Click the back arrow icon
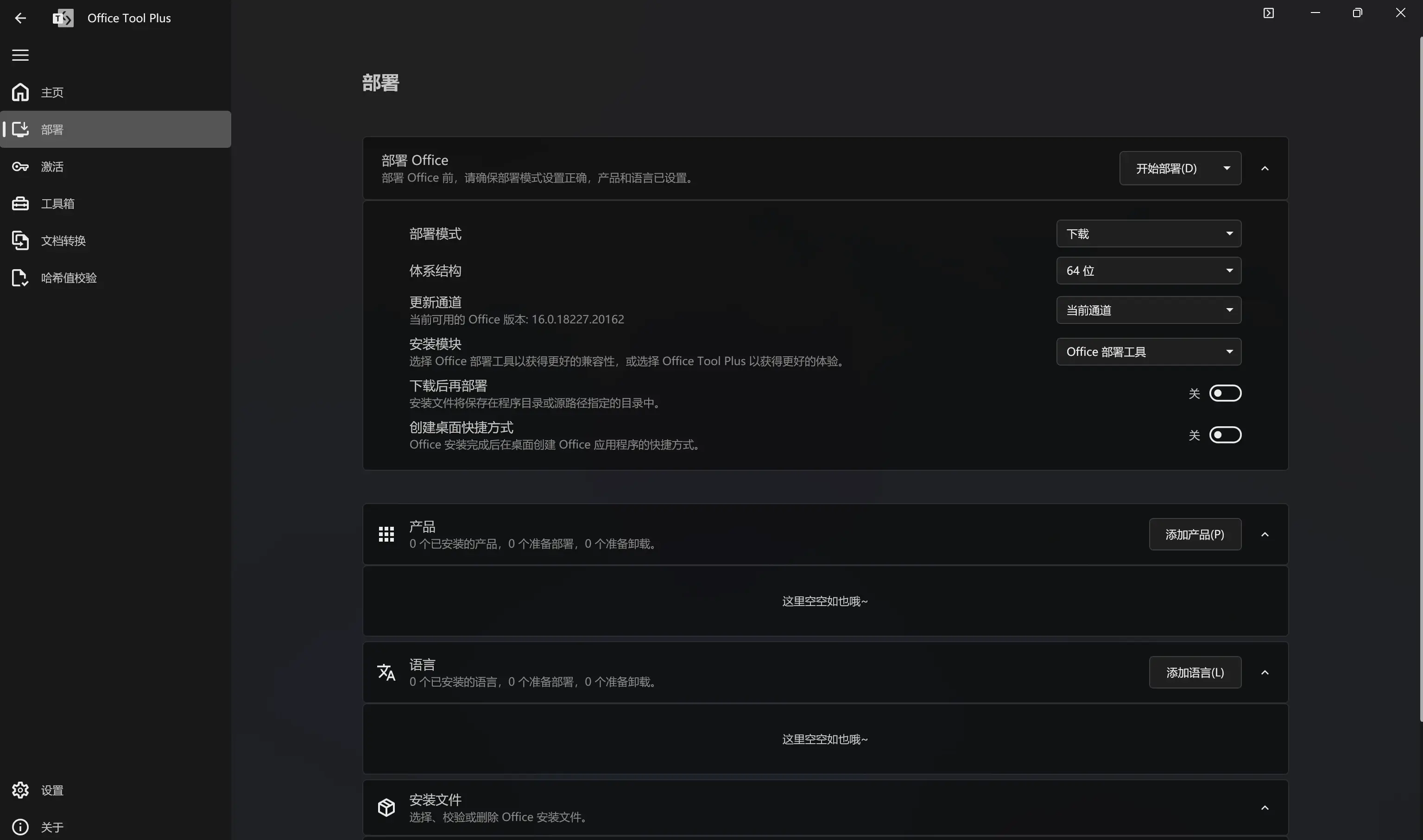 point(20,18)
